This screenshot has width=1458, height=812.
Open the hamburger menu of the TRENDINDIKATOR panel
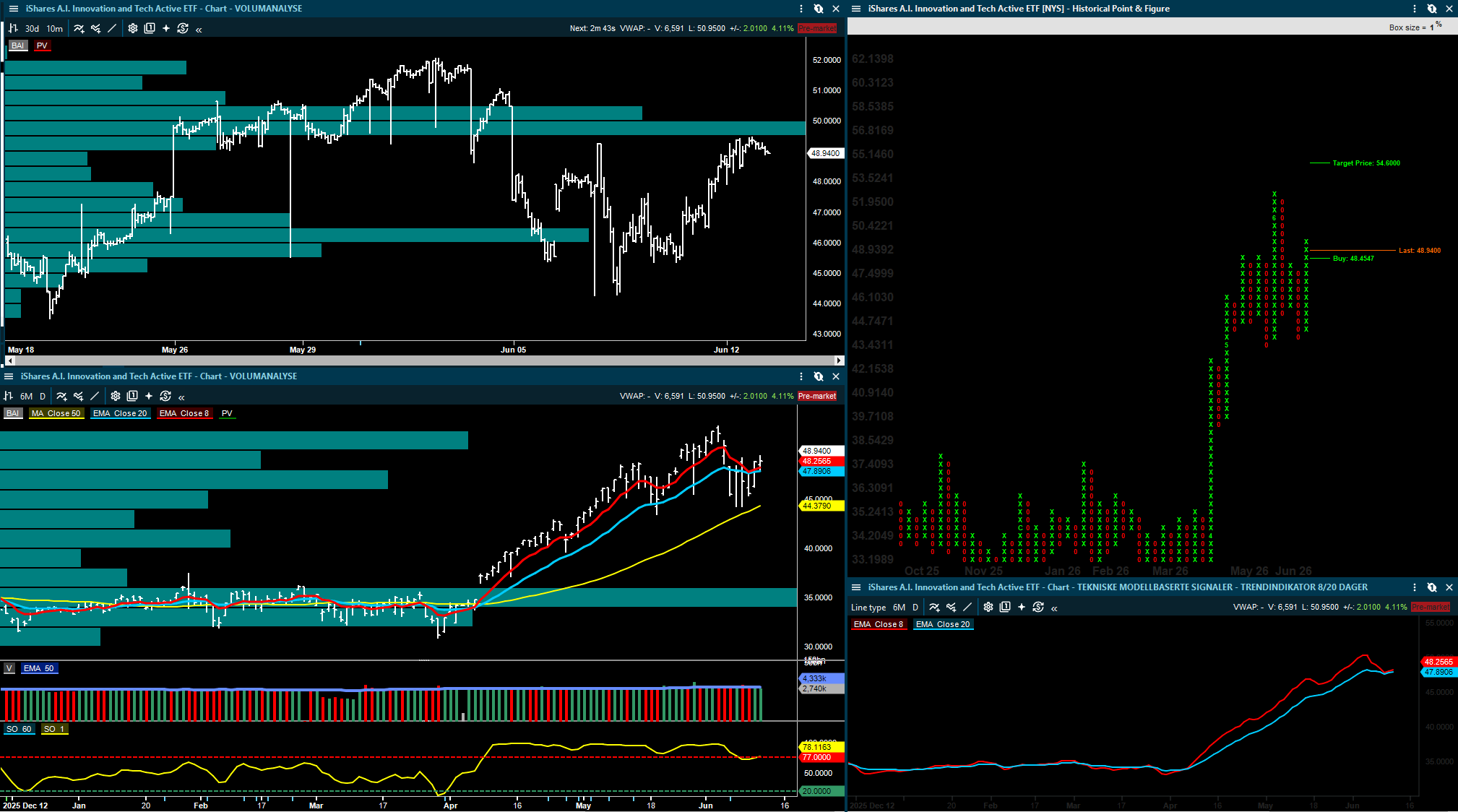(856, 587)
